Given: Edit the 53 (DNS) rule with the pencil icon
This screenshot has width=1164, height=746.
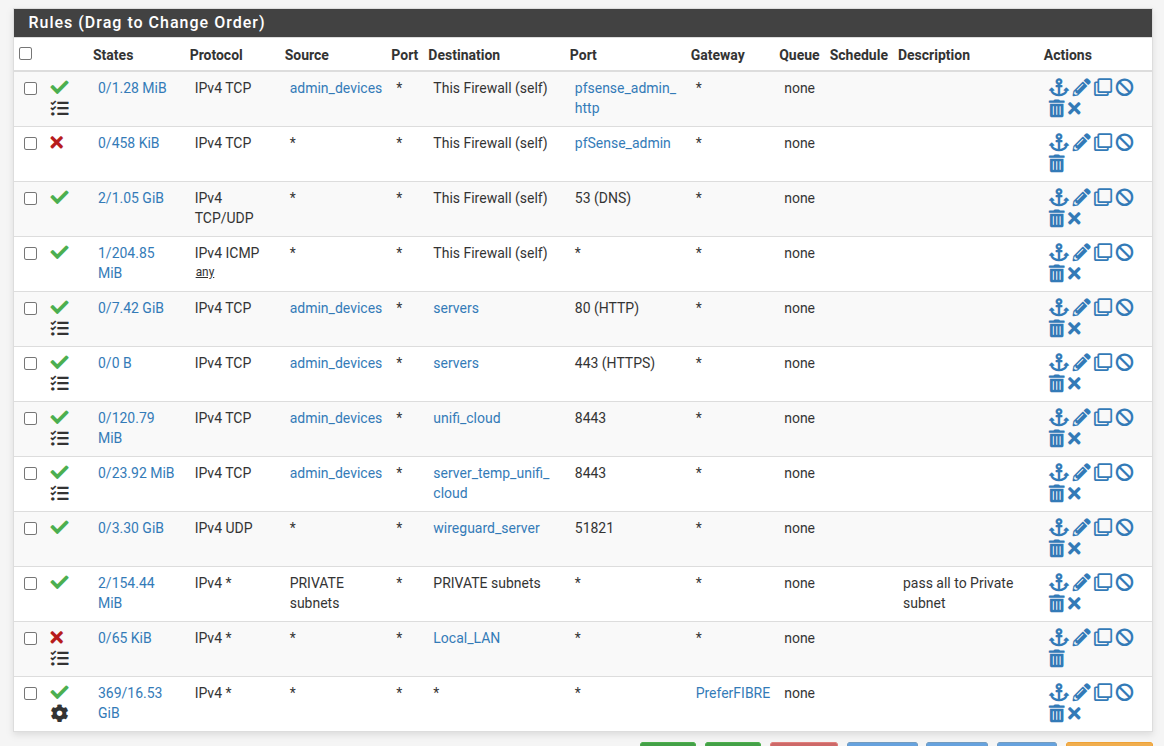Looking at the screenshot, I should 1081,198.
